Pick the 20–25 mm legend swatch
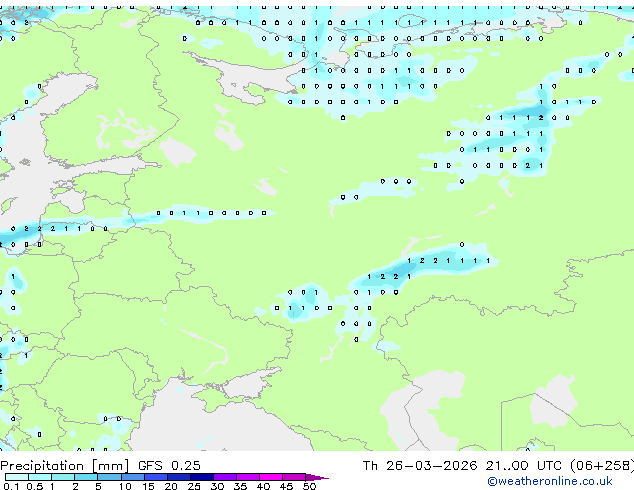This screenshot has width=634, height=490. point(179,477)
